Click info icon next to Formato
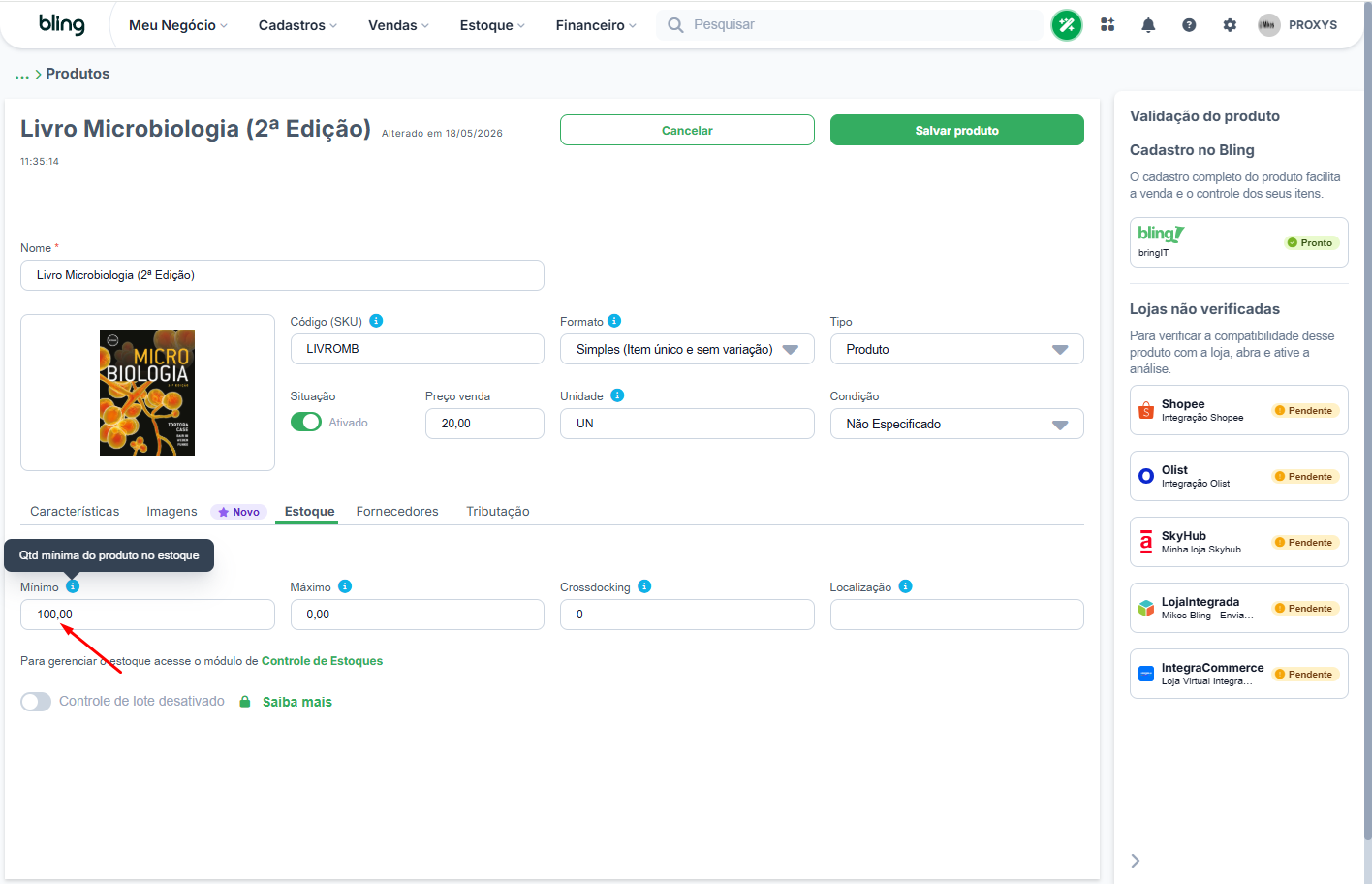1372x884 pixels. 614,321
